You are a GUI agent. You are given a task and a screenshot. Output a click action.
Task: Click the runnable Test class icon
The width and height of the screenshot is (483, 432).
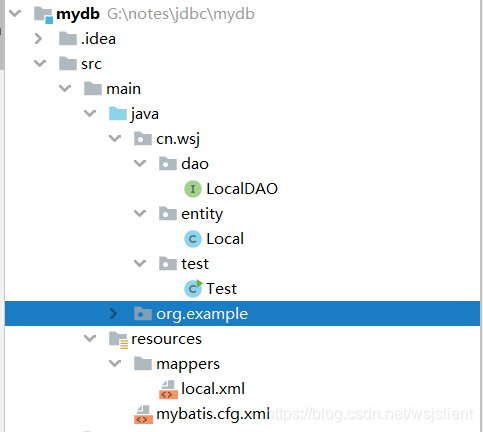193,288
